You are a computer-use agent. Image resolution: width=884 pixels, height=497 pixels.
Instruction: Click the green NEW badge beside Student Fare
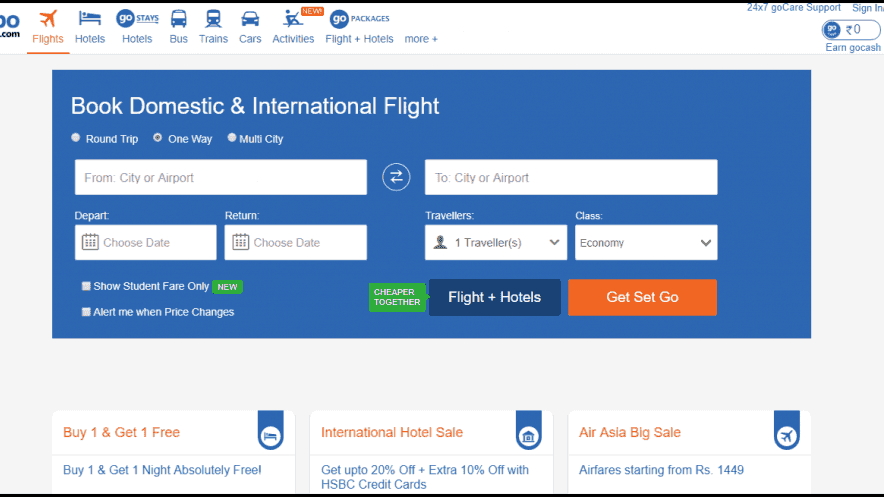point(227,287)
